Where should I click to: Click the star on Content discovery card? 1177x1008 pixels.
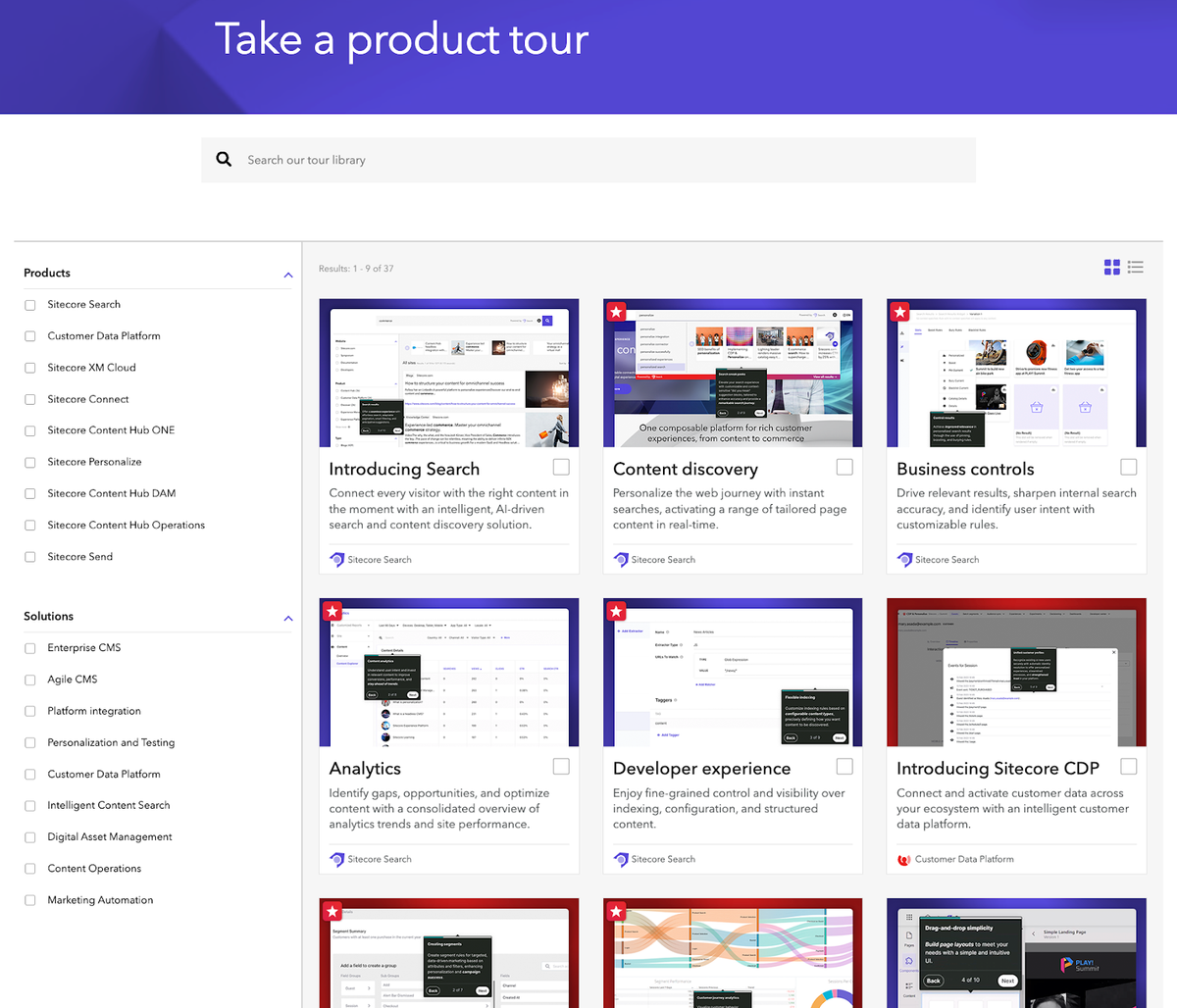[x=616, y=311]
